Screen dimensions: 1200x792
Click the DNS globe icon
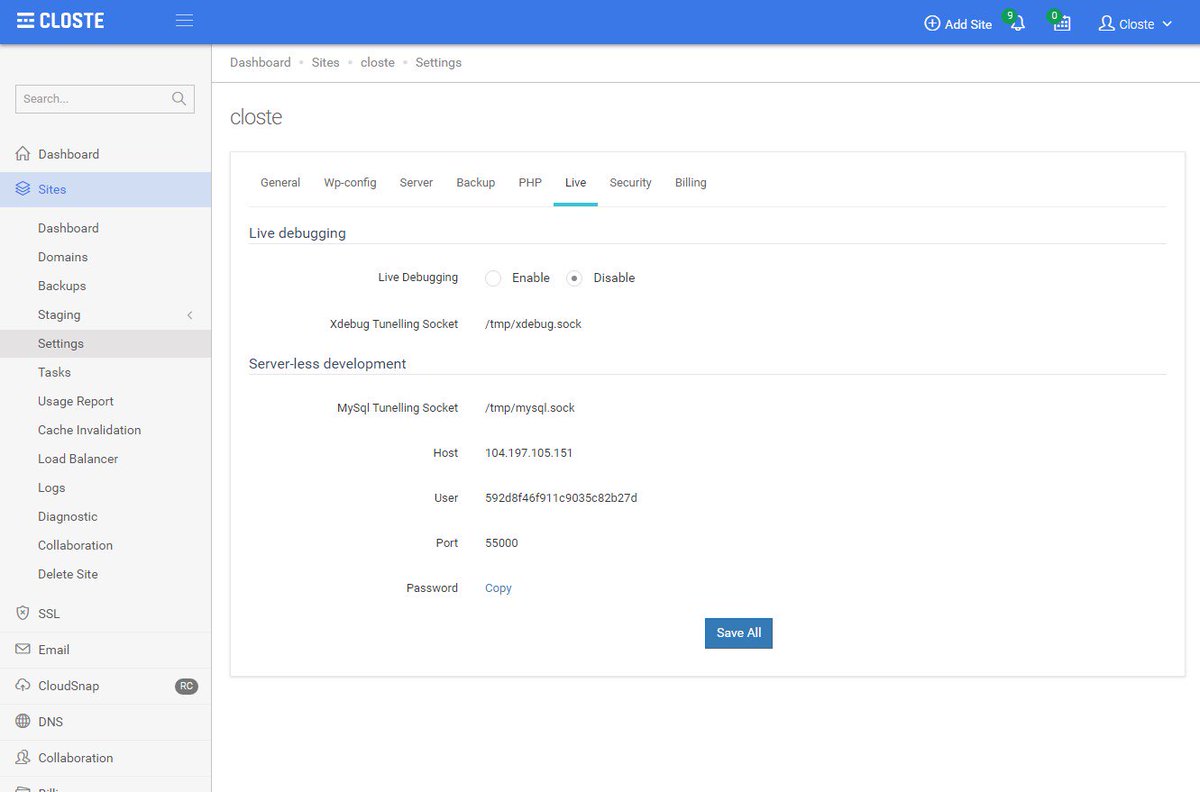(x=23, y=721)
